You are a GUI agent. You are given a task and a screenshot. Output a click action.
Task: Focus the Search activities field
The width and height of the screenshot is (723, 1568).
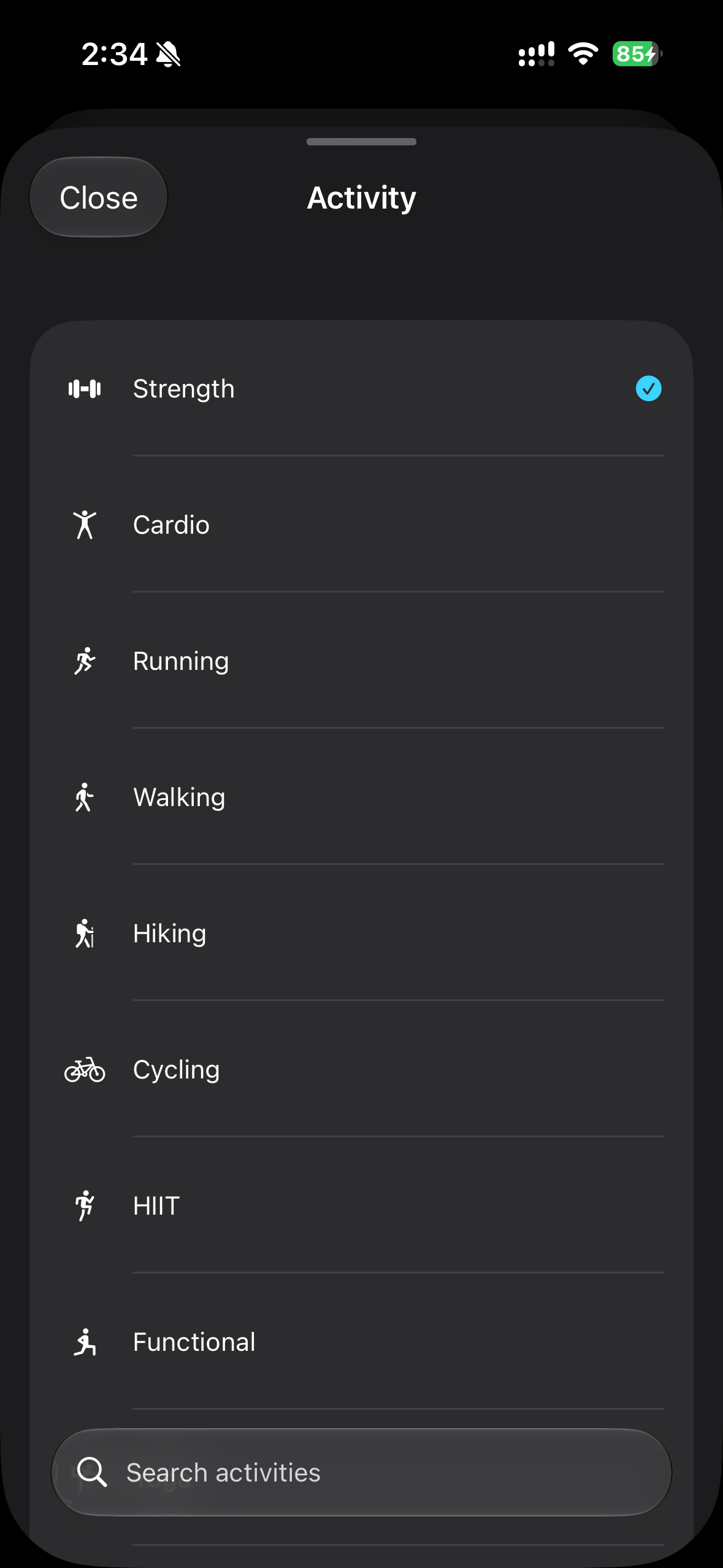click(x=361, y=1472)
